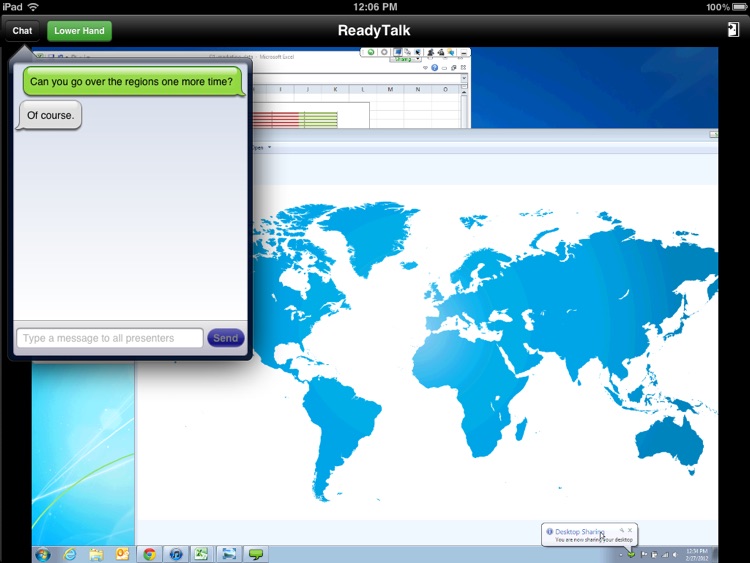Open the Chat panel button
The image size is (750, 563).
click(x=22, y=31)
